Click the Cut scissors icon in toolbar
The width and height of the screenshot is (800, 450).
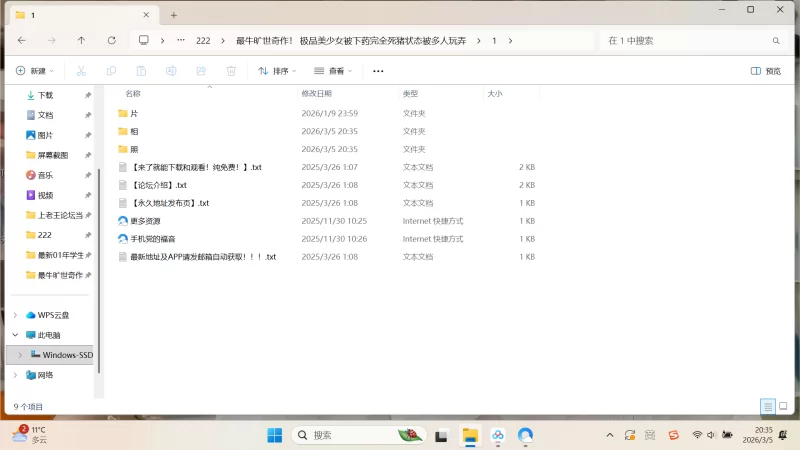(x=82, y=71)
